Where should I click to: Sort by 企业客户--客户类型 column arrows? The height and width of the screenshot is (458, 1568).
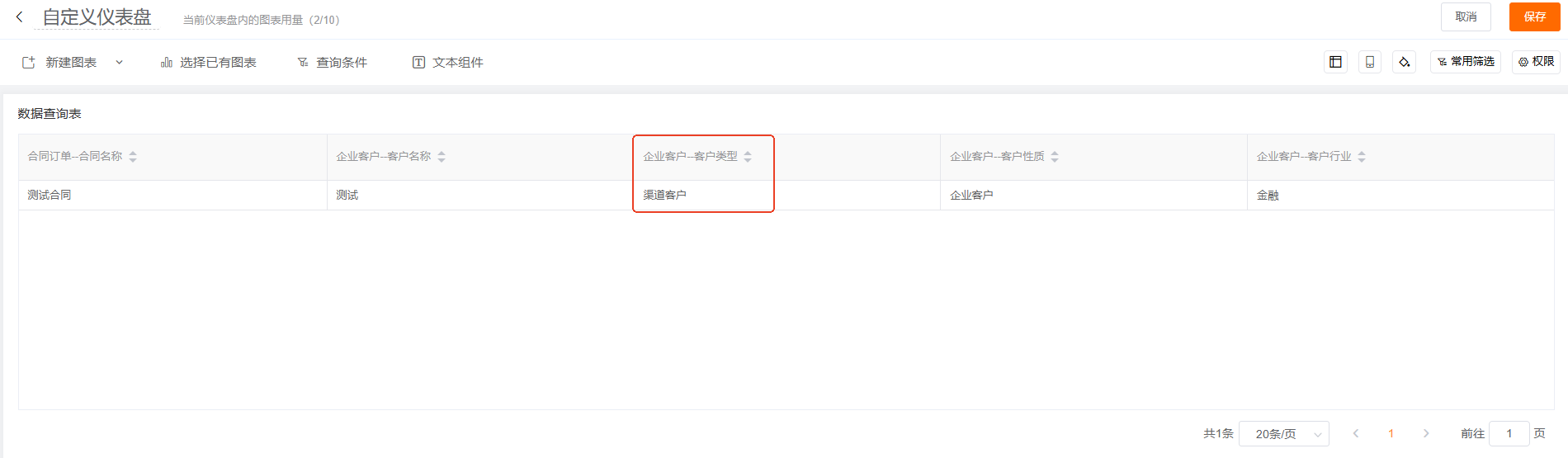pos(748,157)
